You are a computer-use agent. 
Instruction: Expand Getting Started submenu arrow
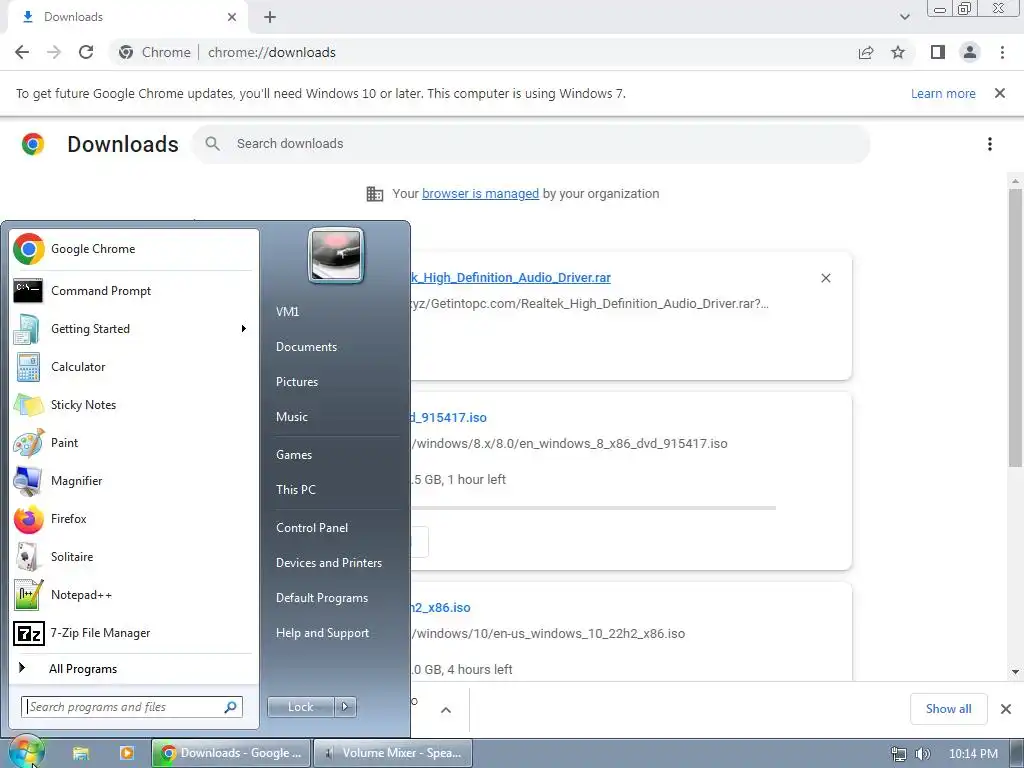pyautogui.click(x=244, y=328)
